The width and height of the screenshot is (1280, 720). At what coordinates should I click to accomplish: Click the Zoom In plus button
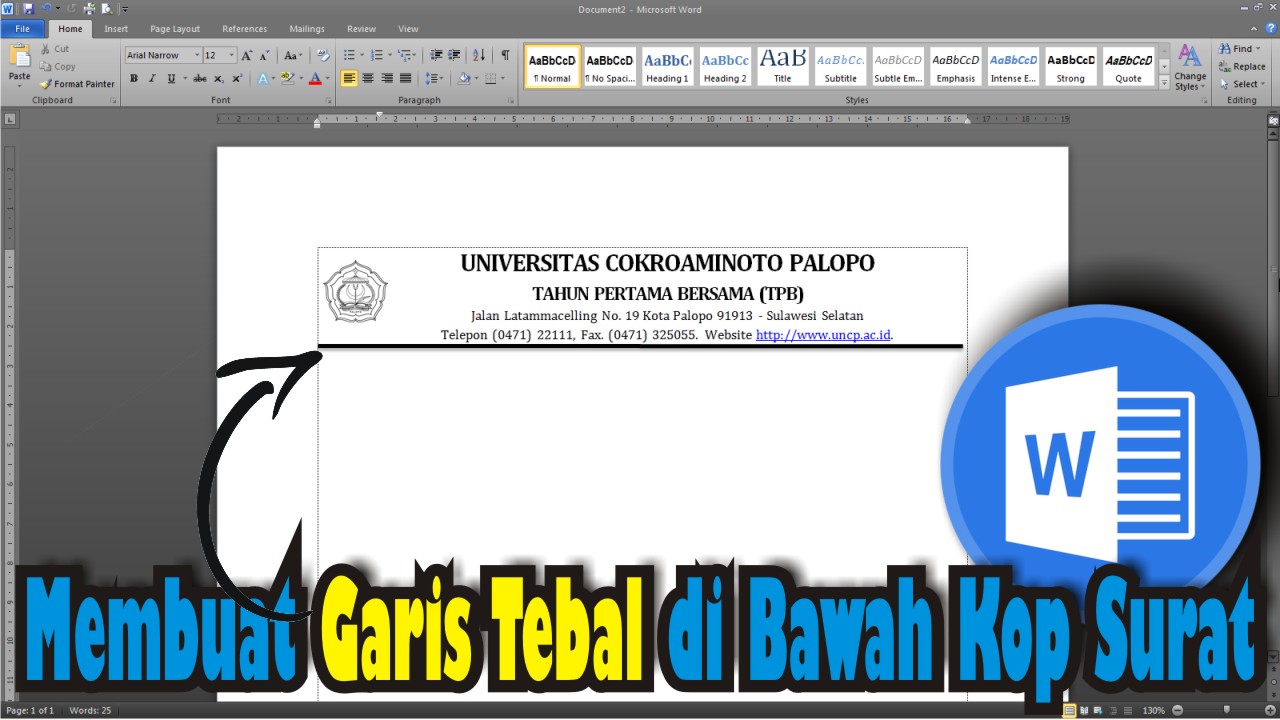click(x=1268, y=711)
